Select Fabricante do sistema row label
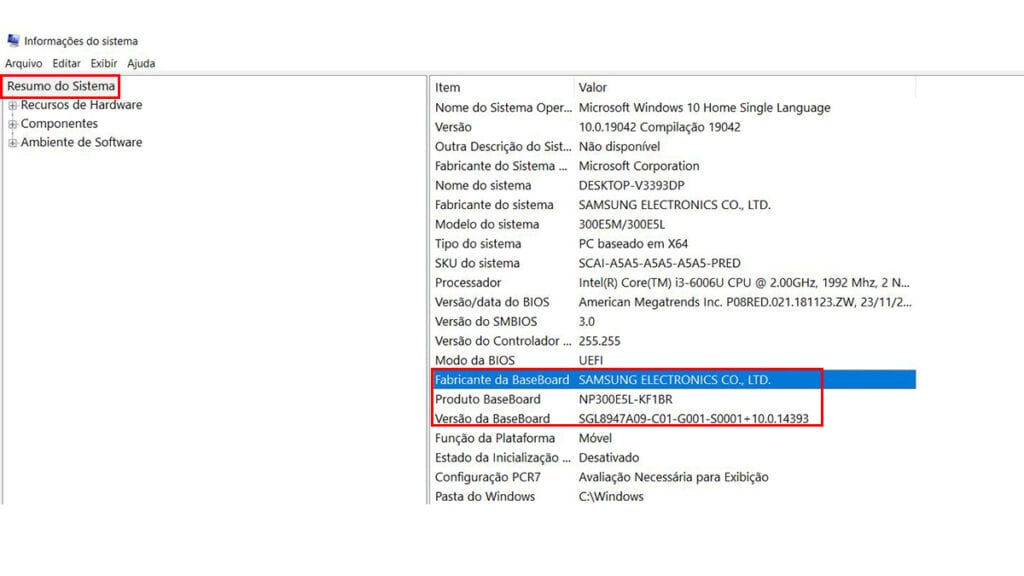Image resolution: width=1024 pixels, height=576 pixels. [x=494, y=205]
